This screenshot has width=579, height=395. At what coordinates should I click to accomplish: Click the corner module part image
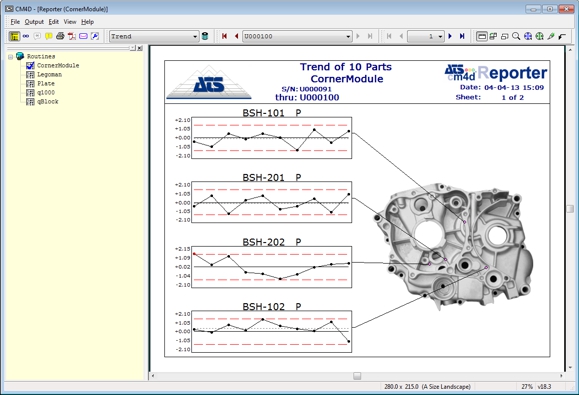453,247
